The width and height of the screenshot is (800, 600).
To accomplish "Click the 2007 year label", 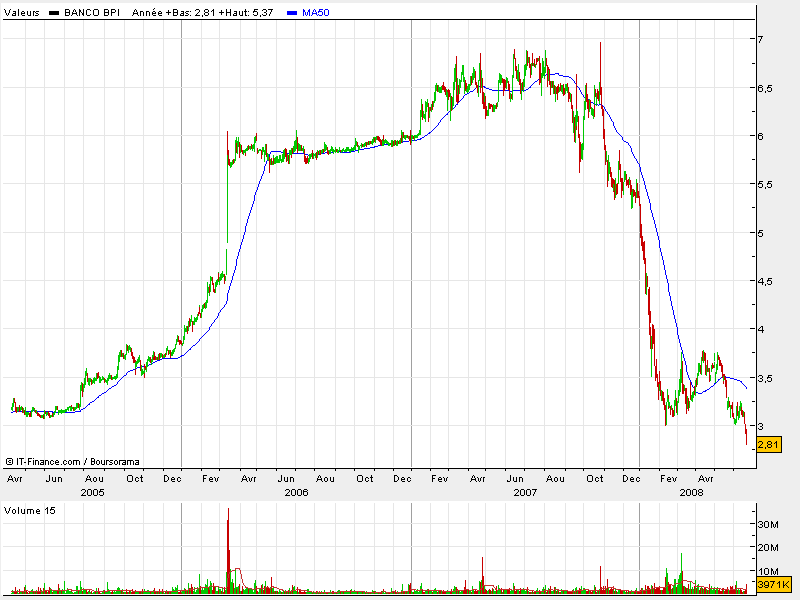I will pos(526,492).
